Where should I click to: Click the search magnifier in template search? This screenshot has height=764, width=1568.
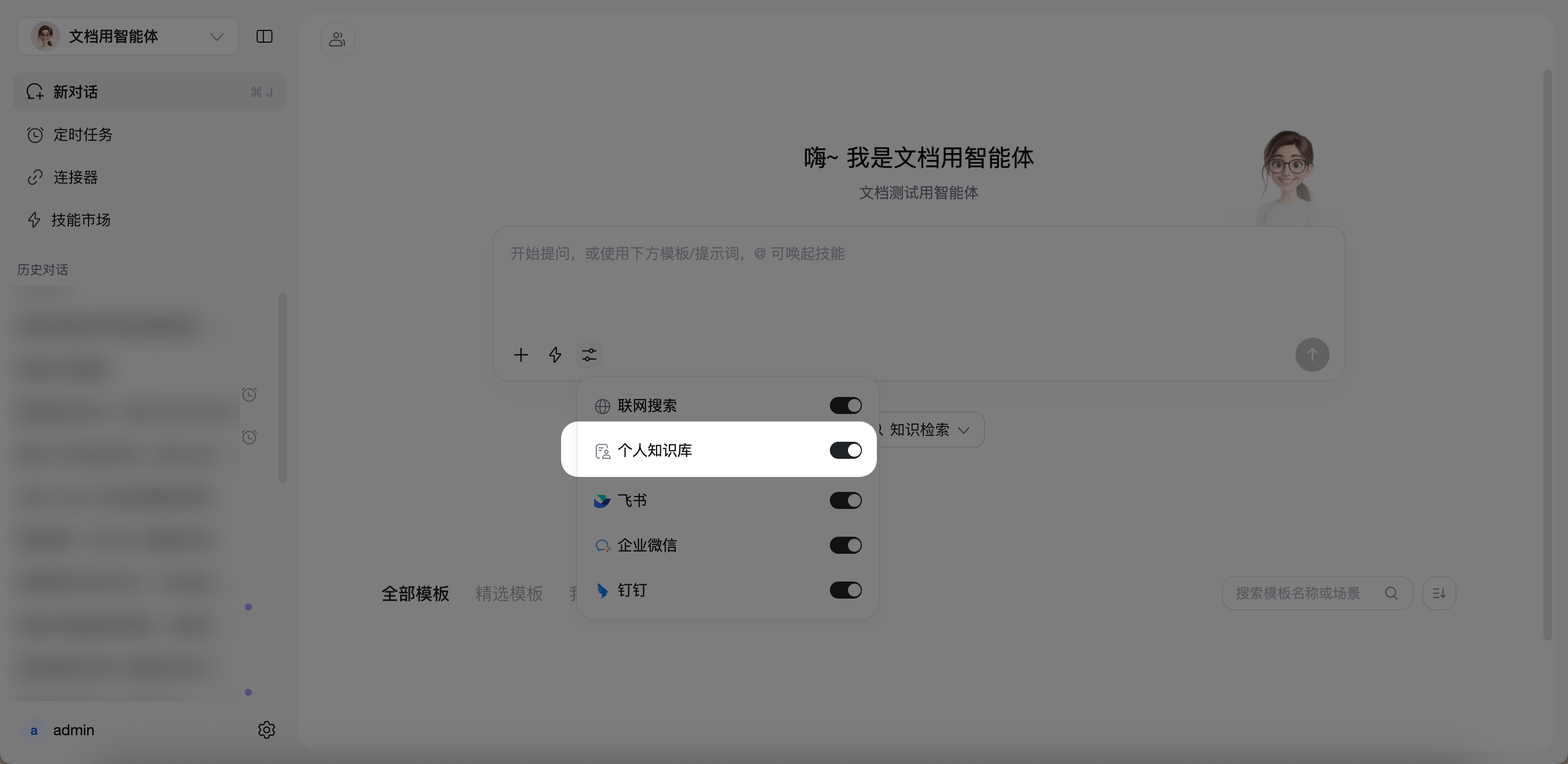1391,593
